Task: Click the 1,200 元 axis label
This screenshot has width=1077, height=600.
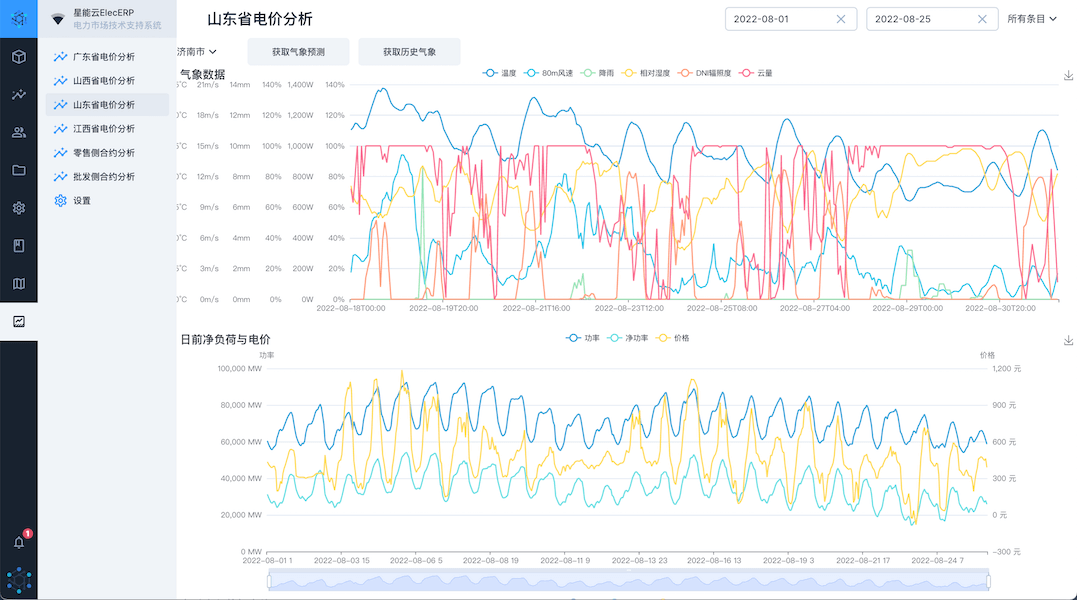Action: click(1007, 369)
